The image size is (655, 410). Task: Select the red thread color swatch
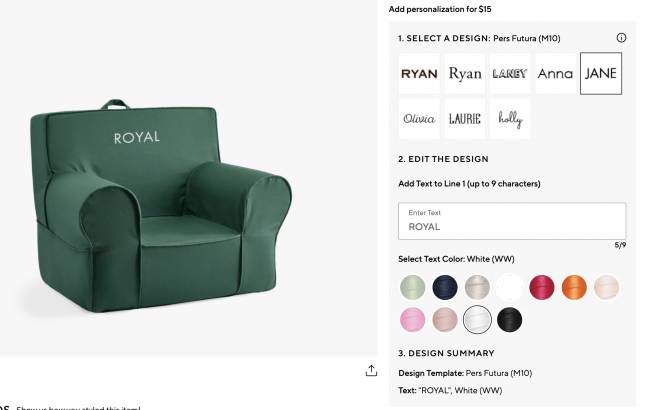pyautogui.click(x=542, y=287)
